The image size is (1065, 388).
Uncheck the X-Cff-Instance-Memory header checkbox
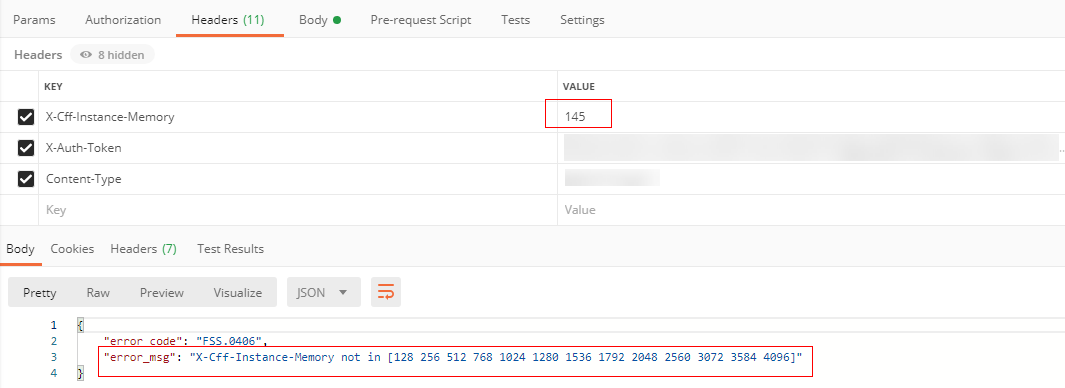click(26, 117)
